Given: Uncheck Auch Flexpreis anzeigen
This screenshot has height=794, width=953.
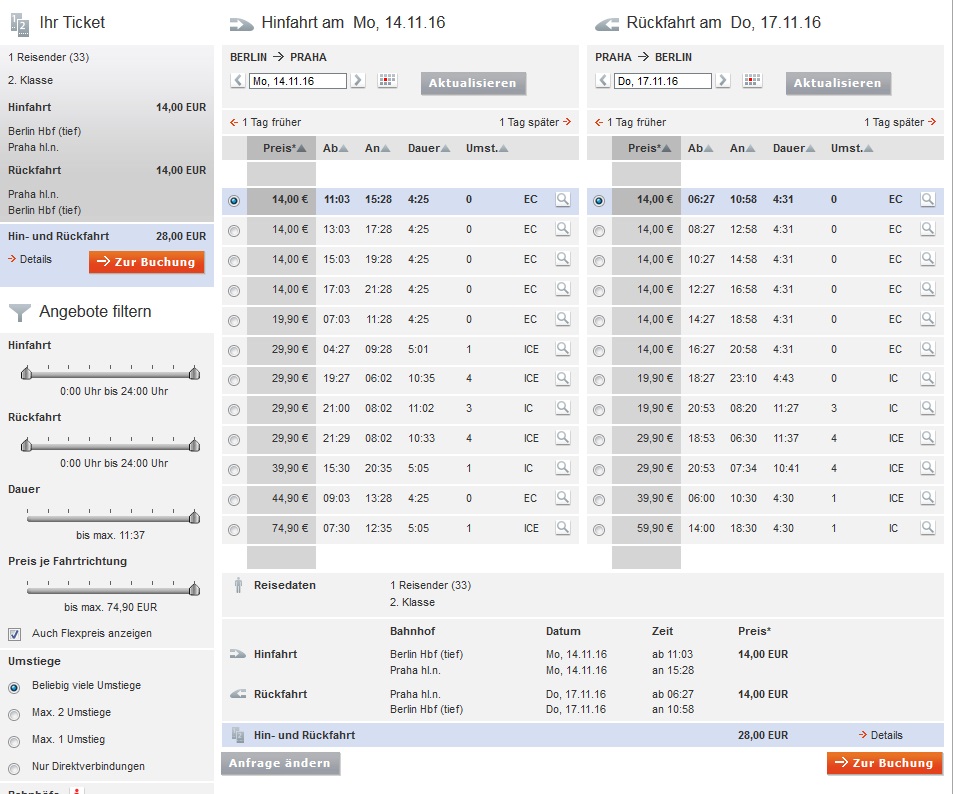Looking at the screenshot, I should click(x=15, y=634).
